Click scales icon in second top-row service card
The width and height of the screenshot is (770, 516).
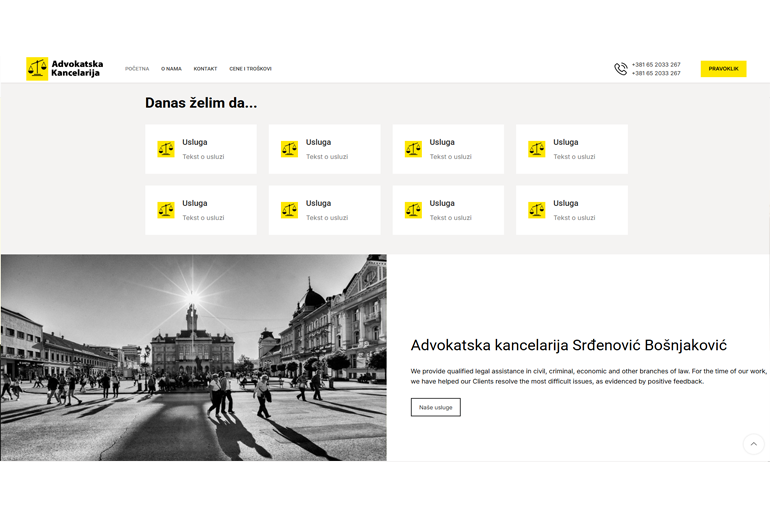point(289,149)
